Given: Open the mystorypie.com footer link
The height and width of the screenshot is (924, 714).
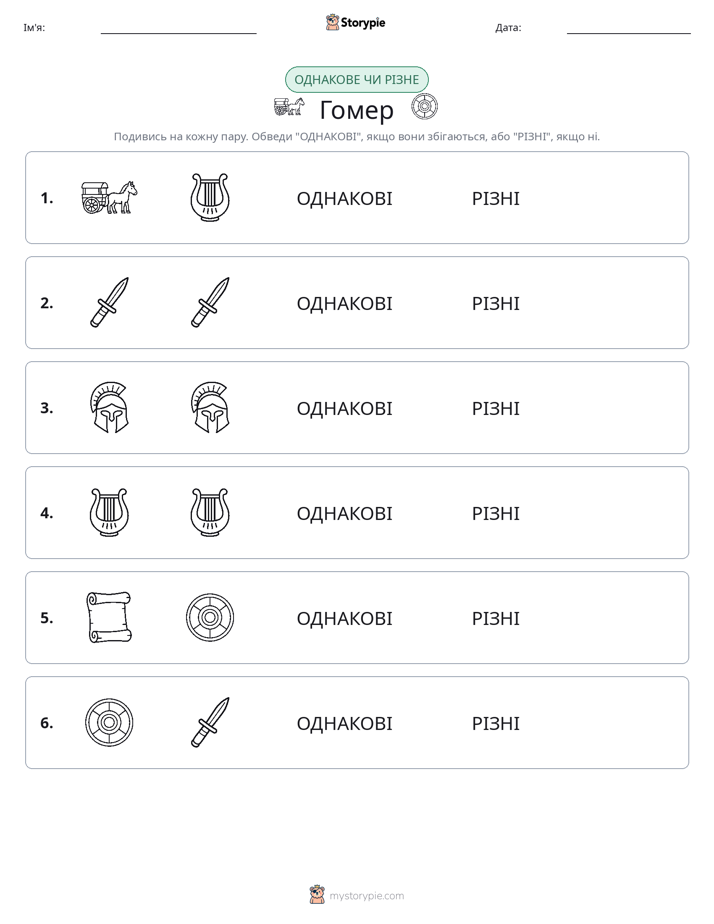Looking at the screenshot, I should pos(356,895).
